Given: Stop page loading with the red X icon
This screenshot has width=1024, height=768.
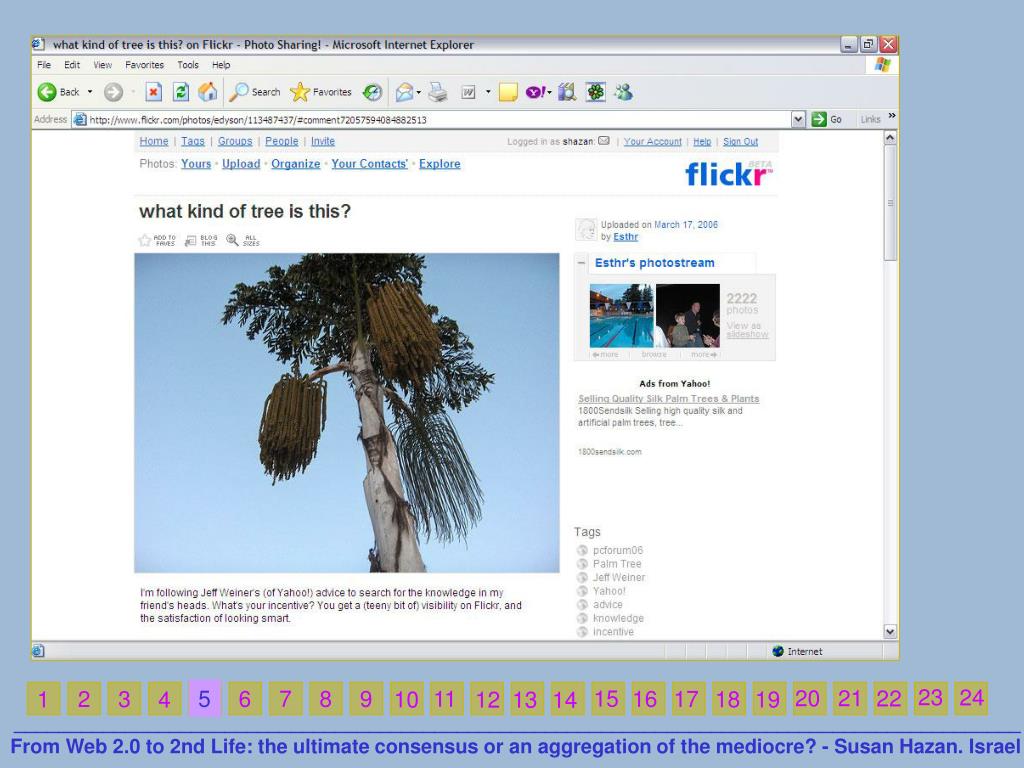Looking at the screenshot, I should click(153, 92).
